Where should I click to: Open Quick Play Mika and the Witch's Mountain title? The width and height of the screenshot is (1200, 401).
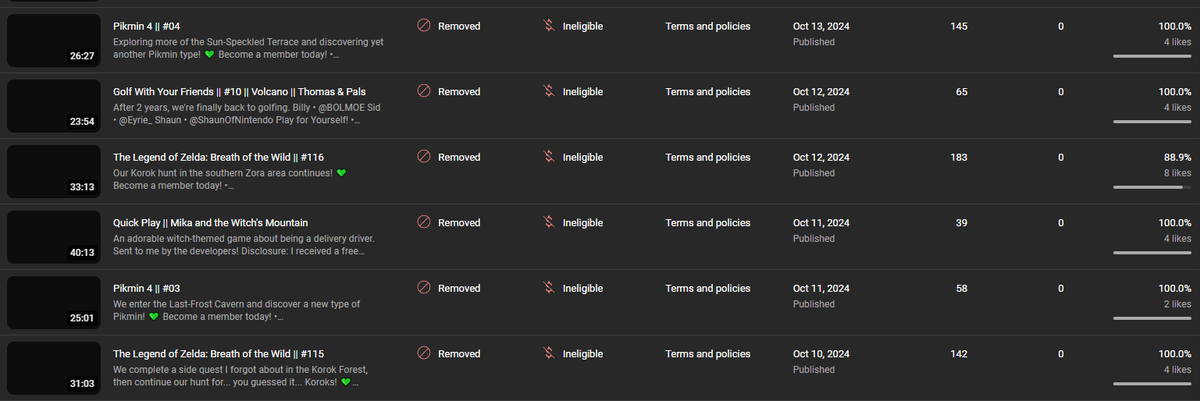[211, 223]
